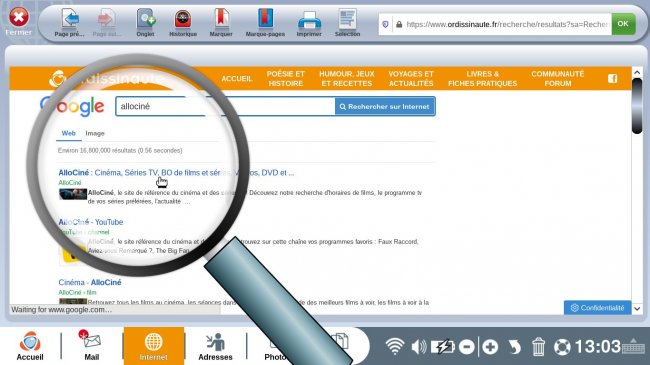Viewport: 650px width, 365px height.
Task: Click the plus zoom-in icon
Action: [x=490, y=347]
